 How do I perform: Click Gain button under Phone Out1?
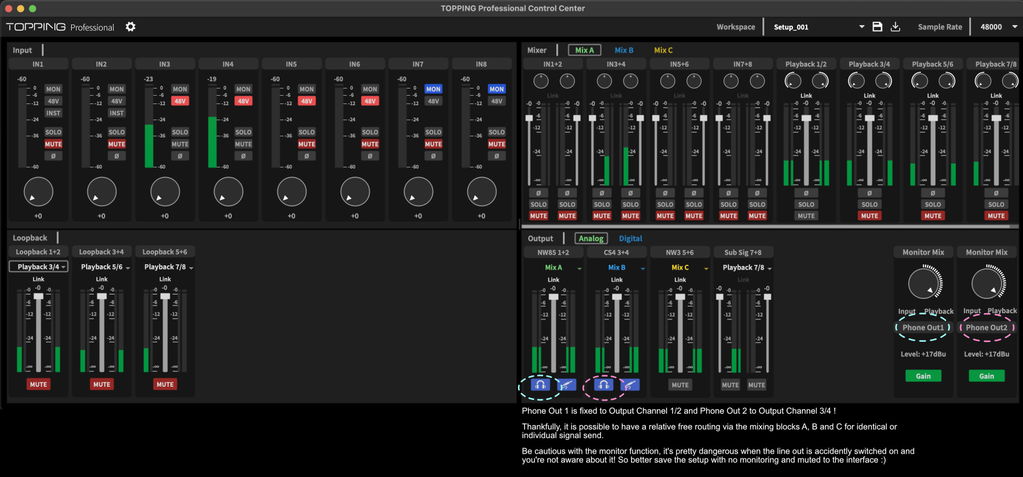[x=923, y=376]
